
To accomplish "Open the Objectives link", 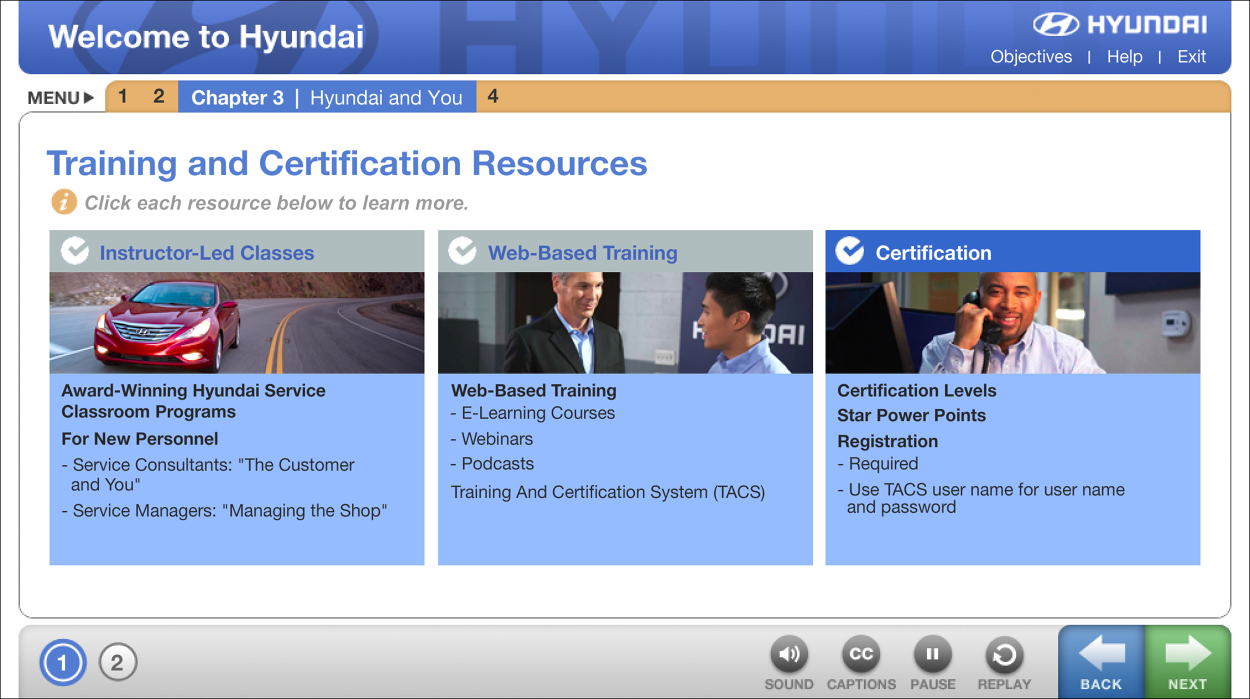I will pyautogui.click(x=1031, y=57).
